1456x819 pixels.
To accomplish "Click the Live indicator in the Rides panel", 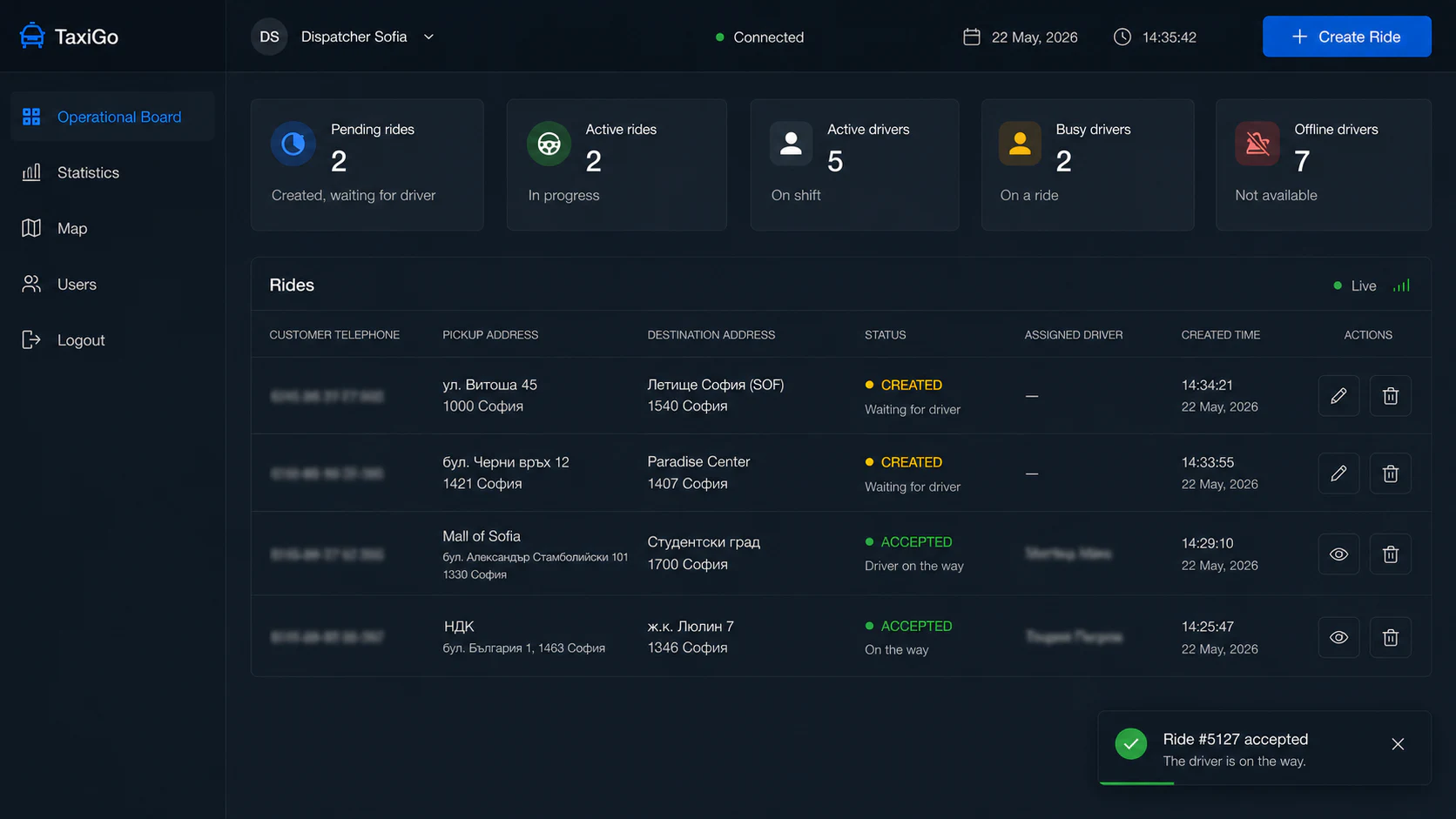I will pos(1355,285).
